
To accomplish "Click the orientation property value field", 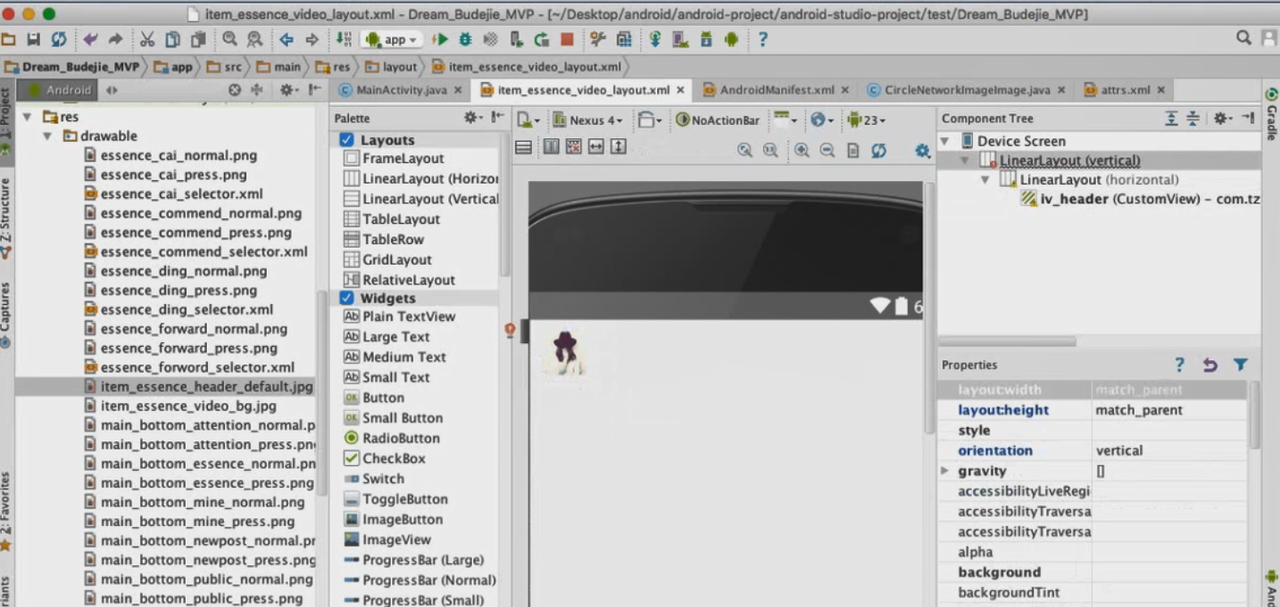I will [1168, 450].
